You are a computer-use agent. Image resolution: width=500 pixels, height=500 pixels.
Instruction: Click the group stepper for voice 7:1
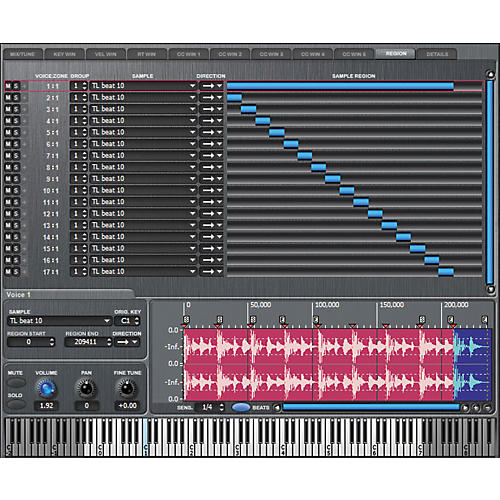pyautogui.click(x=84, y=156)
